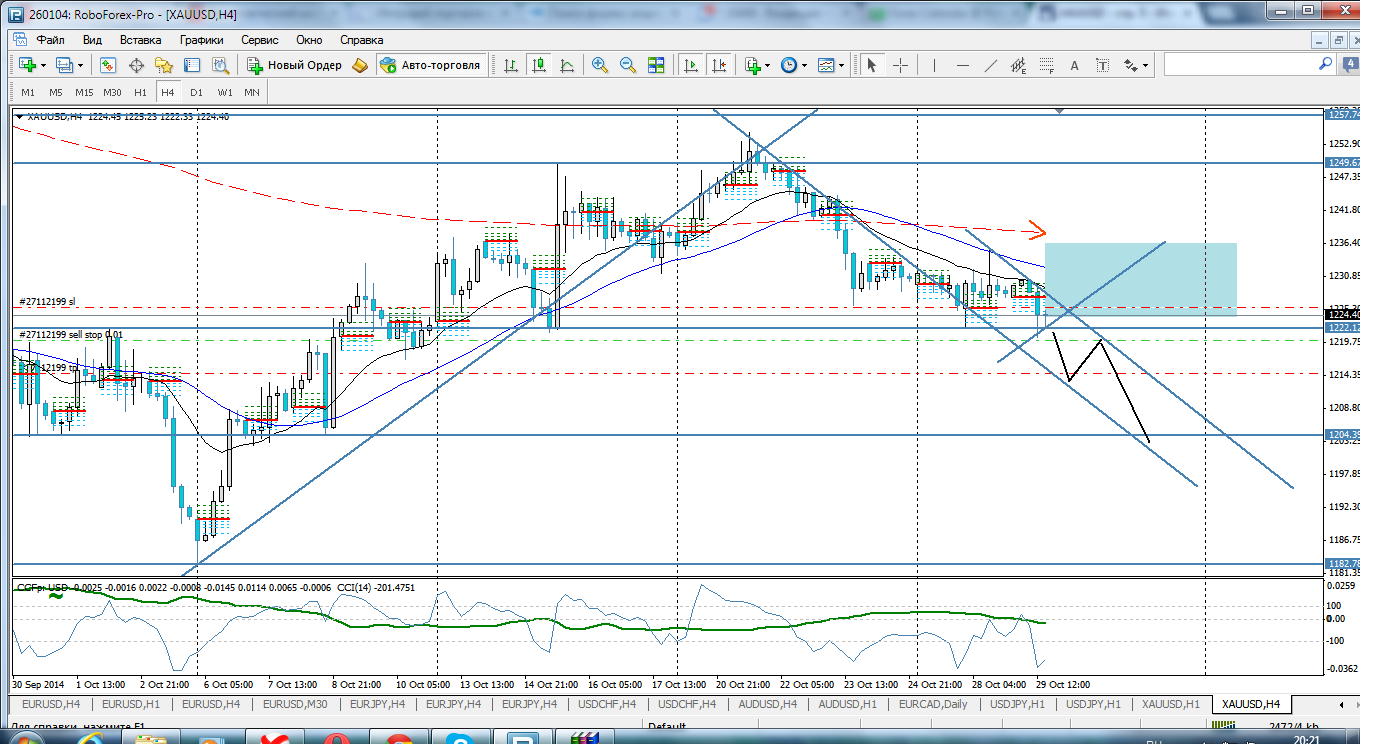Screen dimensions: 1376x744
Task: Expand the Profiles dropdown arrow
Action: pos(81,65)
